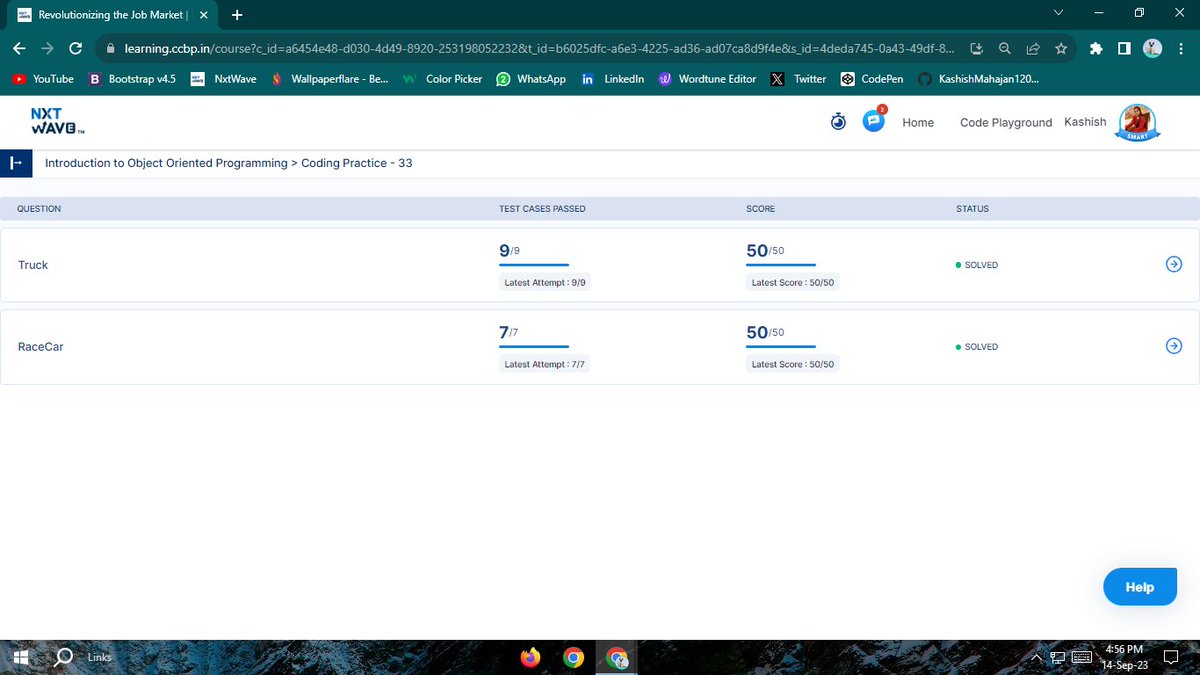Launch Firefox from the taskbar

(530, 657)
